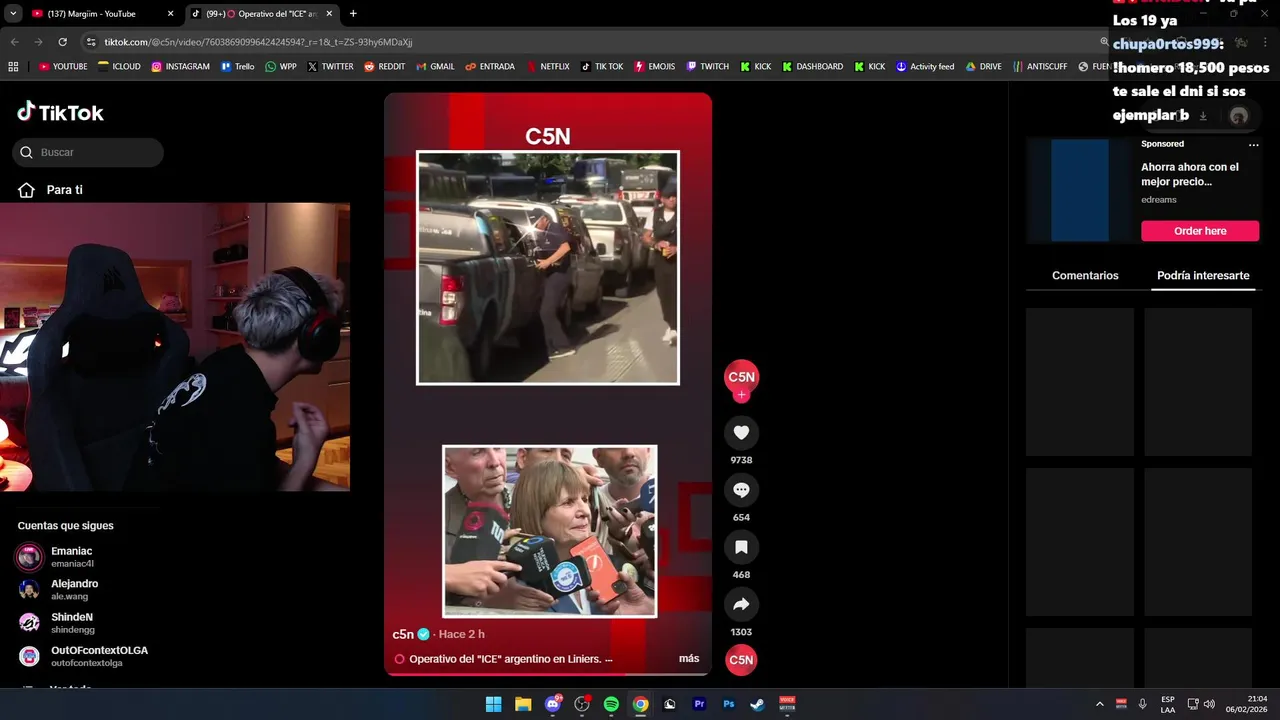Image resolution: width=1280 pixels, height=720 pixels.
Task: Open the EMOJIS bookmark
Action: pos(655,67)
